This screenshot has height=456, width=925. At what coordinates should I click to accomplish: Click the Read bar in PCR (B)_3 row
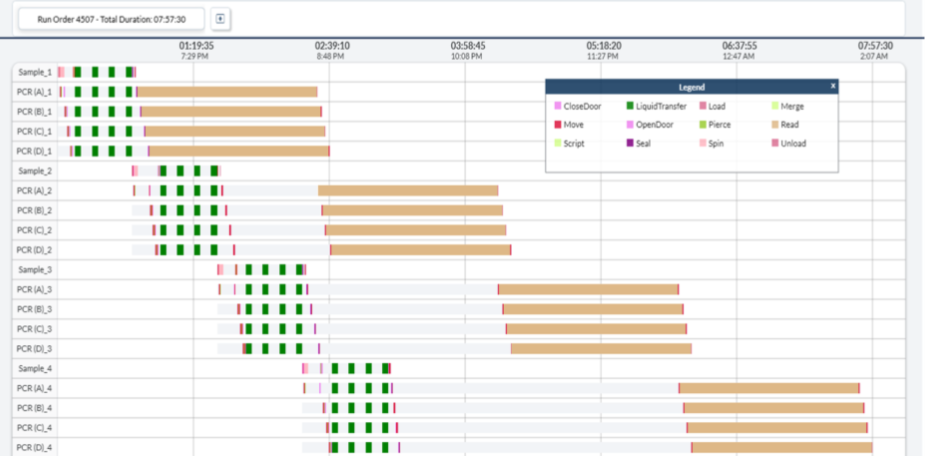[592, 309]
